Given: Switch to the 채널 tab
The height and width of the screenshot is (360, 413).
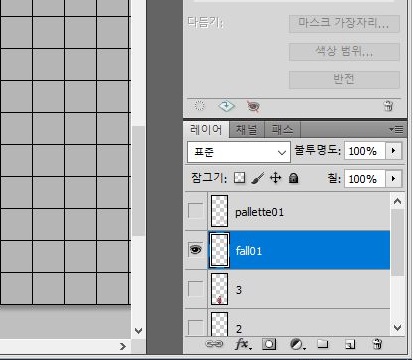Looking at the screenshot, I should [x=247, y=129].
